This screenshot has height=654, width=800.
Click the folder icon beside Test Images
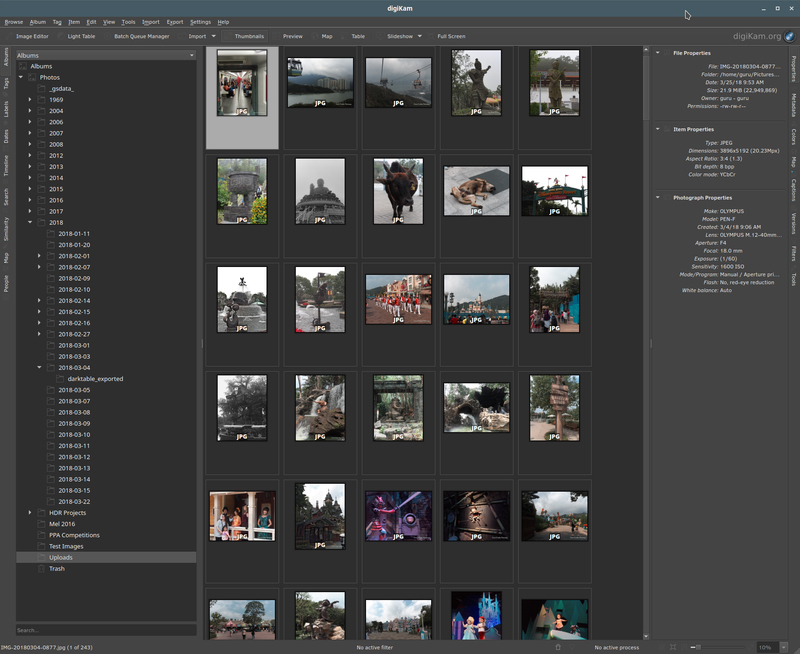[x=41, y=546]
